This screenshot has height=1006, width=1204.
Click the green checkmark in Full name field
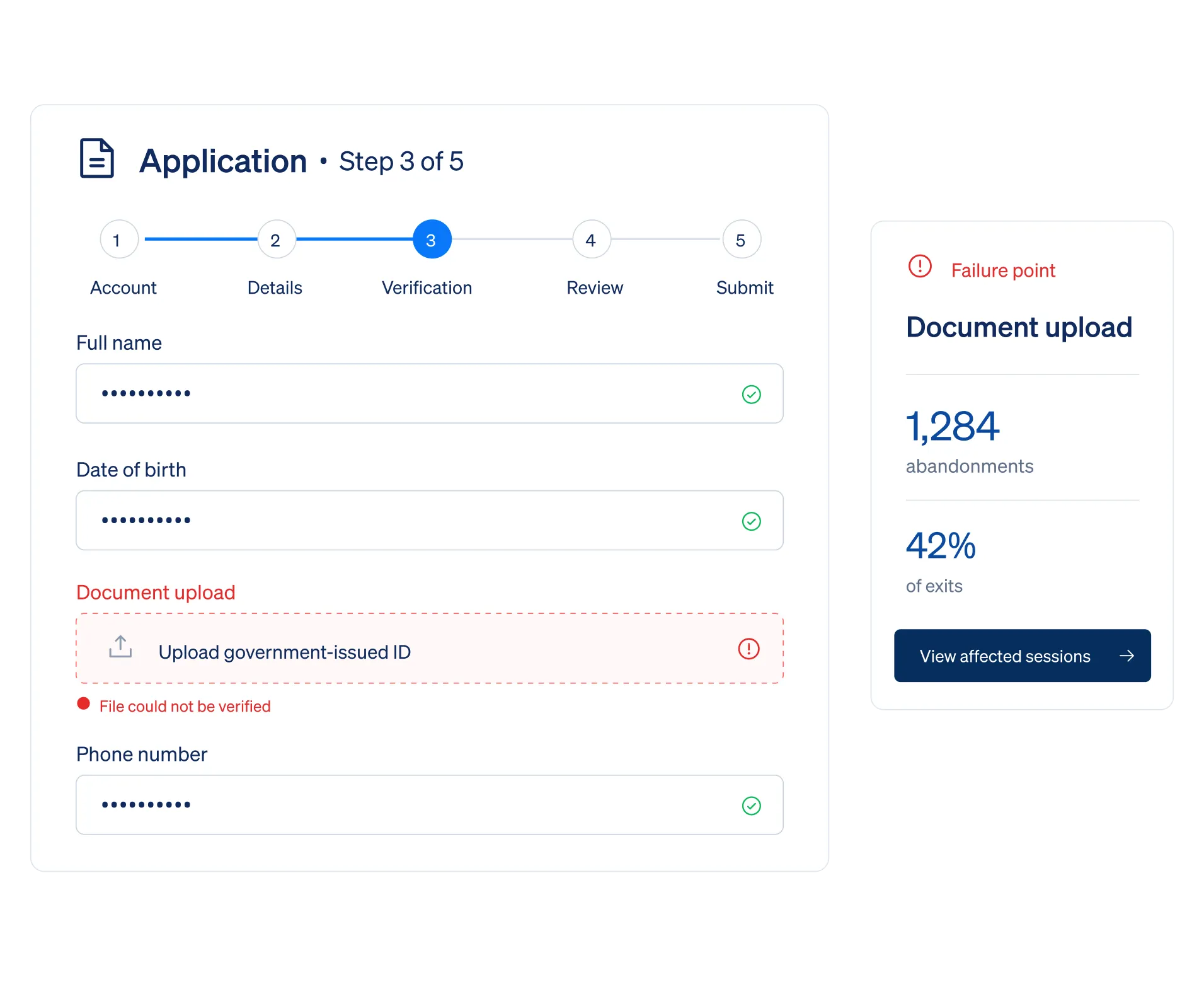click(751, 395)
